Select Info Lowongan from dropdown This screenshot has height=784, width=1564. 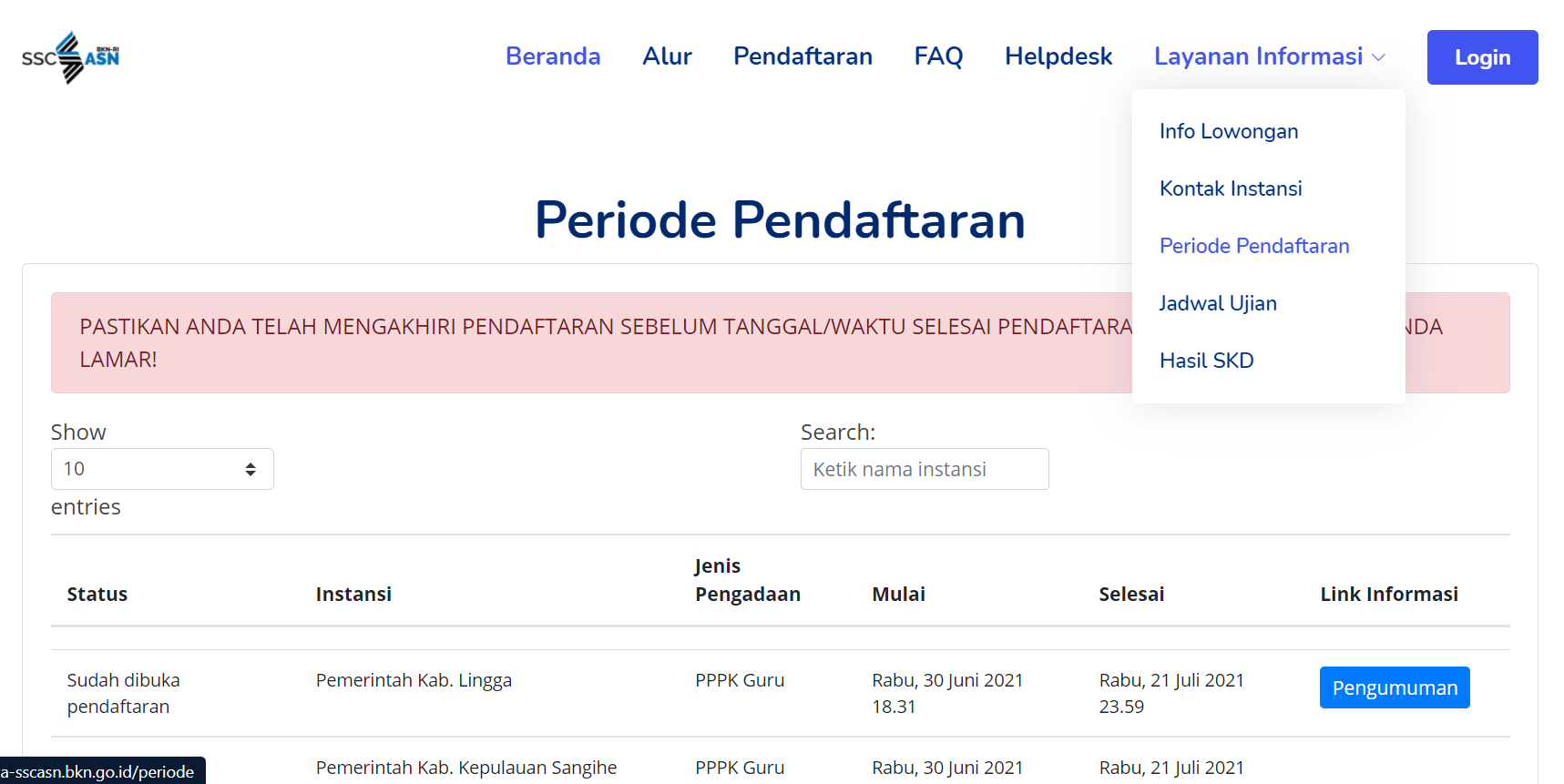tap(1229, 131)
